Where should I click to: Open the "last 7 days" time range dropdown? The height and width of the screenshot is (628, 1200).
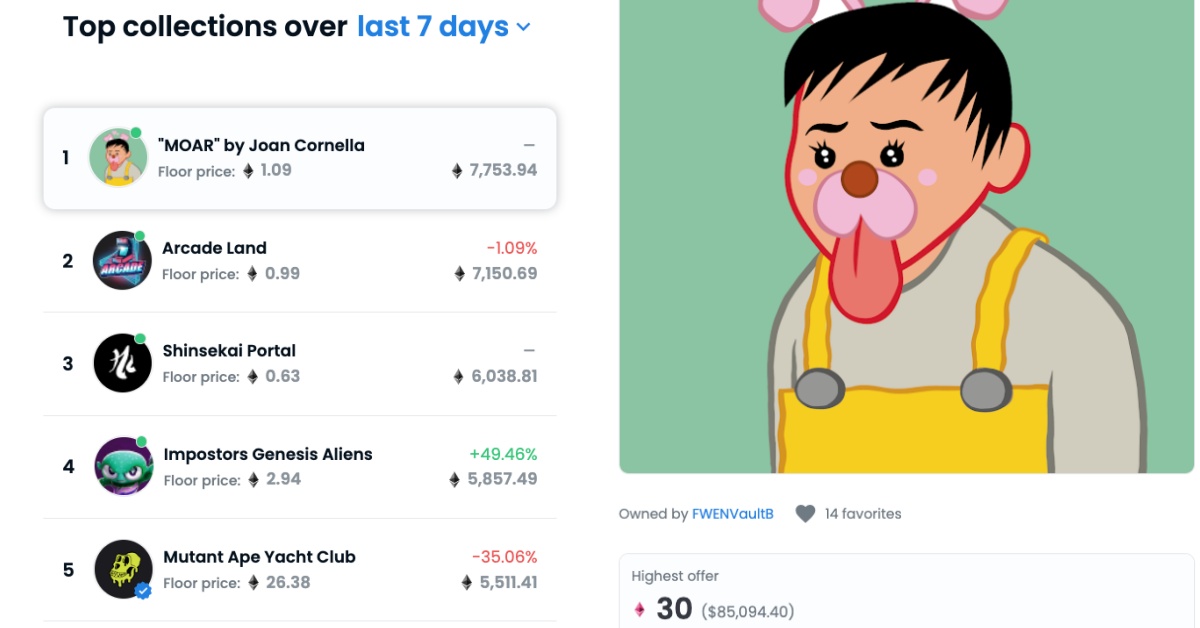(x=444, y=27)
